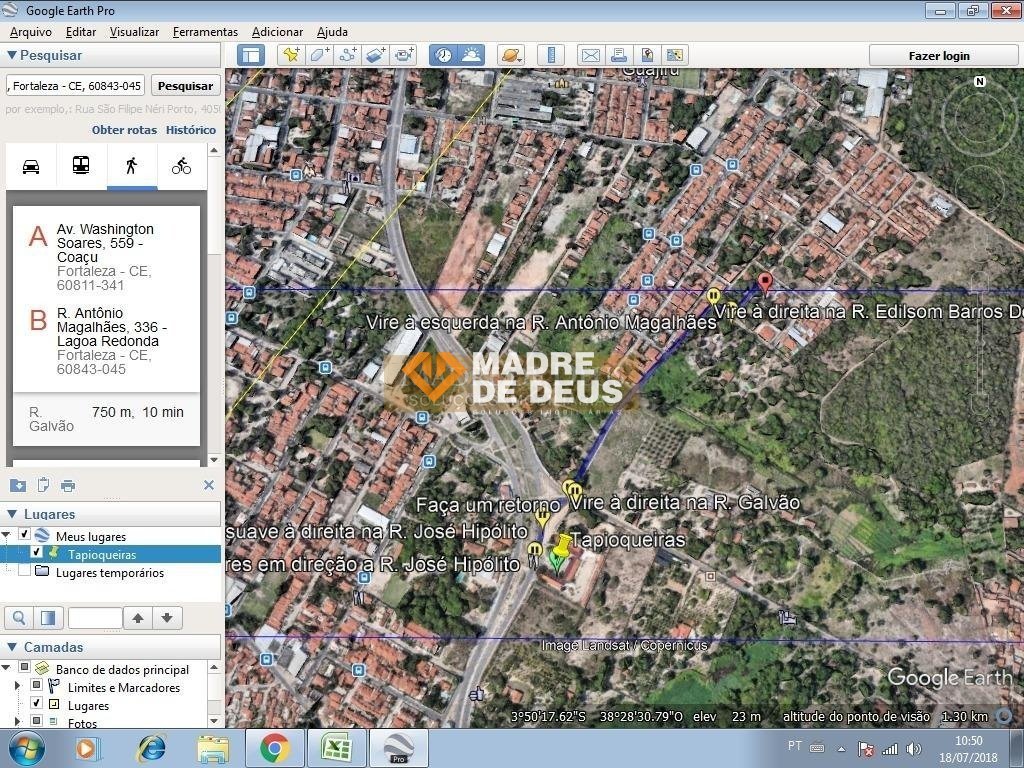The height and width of the screenshot is (768, 1024).
Task: Select the car driving directions mode
Action: click(31, 166)
